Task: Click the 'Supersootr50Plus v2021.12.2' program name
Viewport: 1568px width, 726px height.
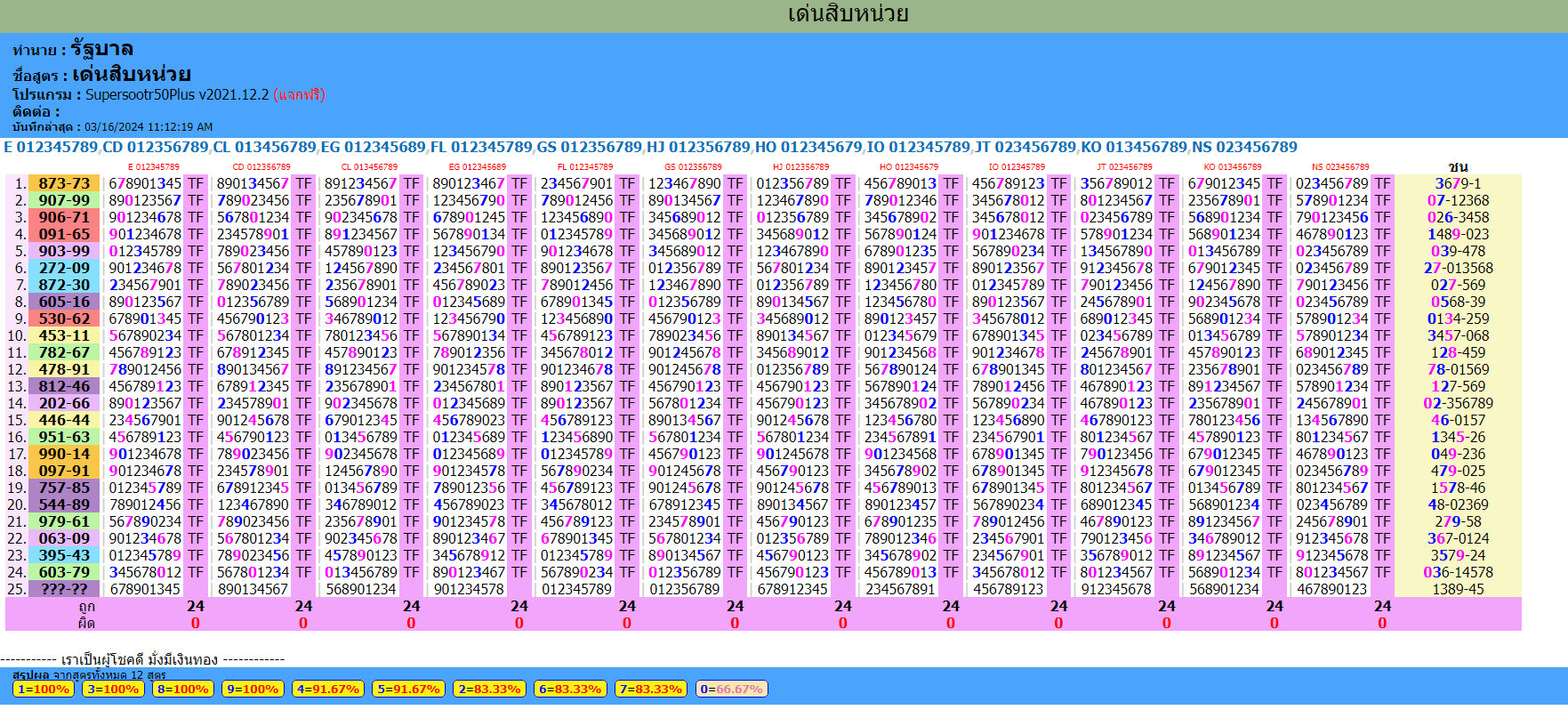Action: click(177, 94)
